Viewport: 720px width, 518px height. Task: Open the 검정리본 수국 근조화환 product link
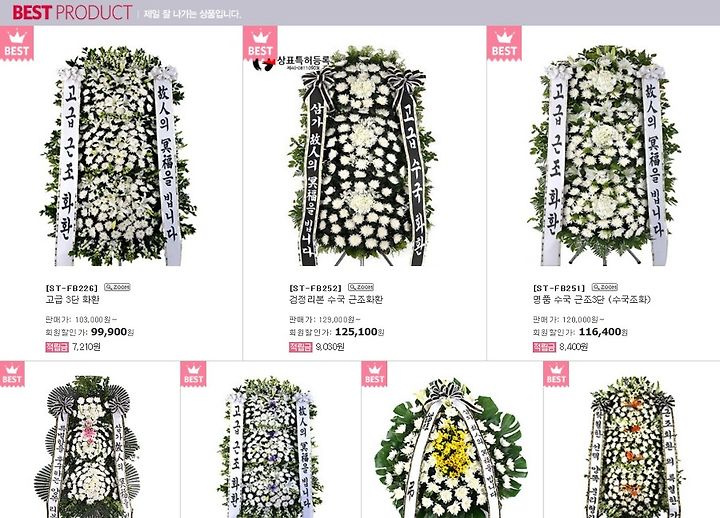tap(336, 300)
